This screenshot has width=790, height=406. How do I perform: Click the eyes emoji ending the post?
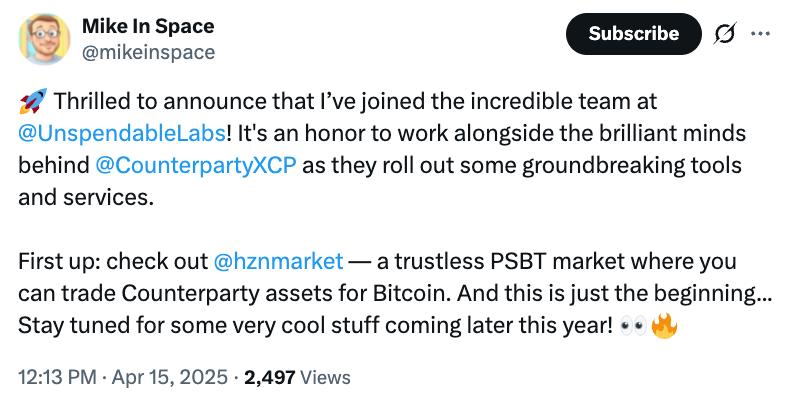[x=634, y=326]
